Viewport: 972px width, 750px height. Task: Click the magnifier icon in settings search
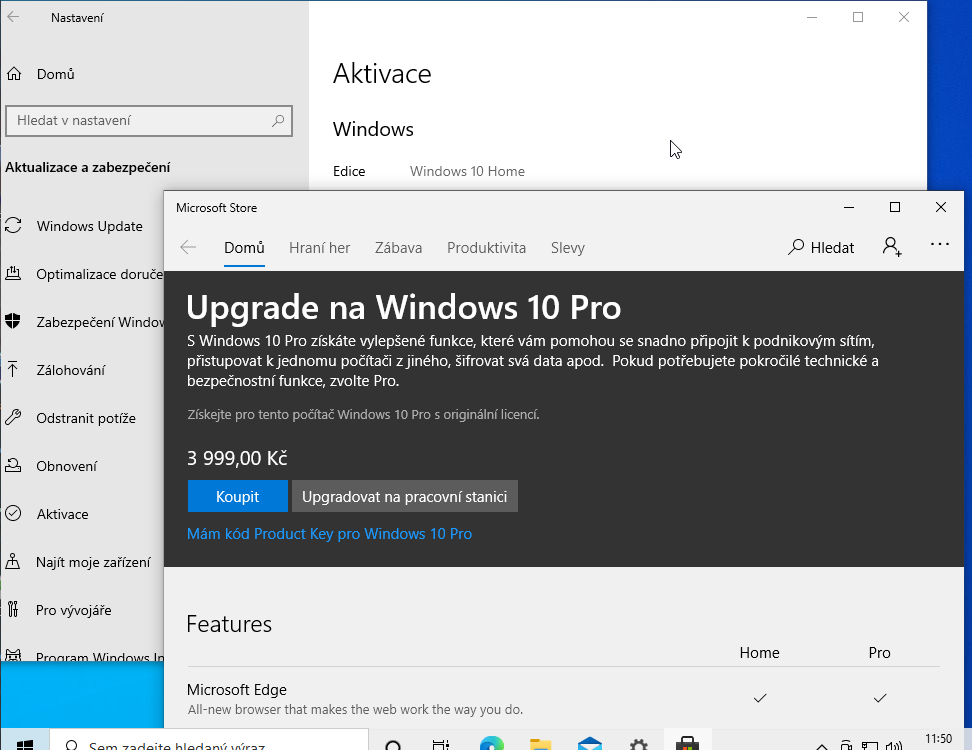[278, 121]
